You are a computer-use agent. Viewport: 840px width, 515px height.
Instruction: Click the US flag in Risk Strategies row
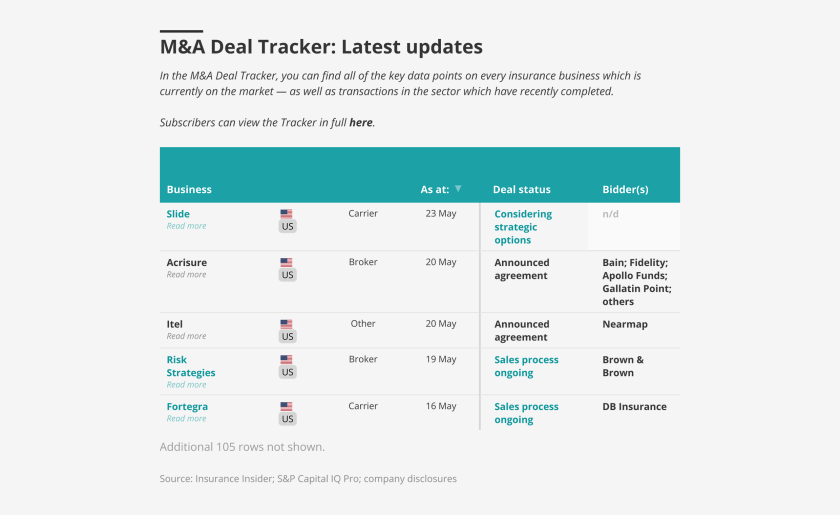(x=286, y=359)
